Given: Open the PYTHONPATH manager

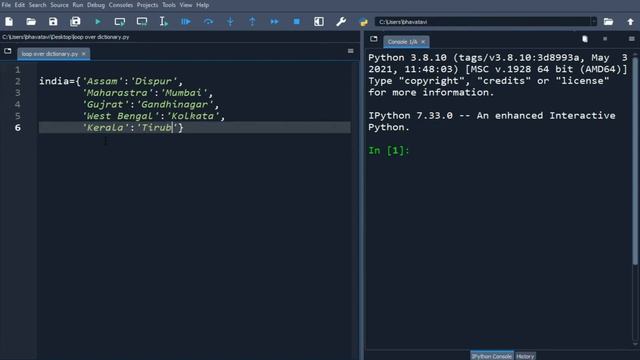Looking at the screenshot, I should coord(363,22).
